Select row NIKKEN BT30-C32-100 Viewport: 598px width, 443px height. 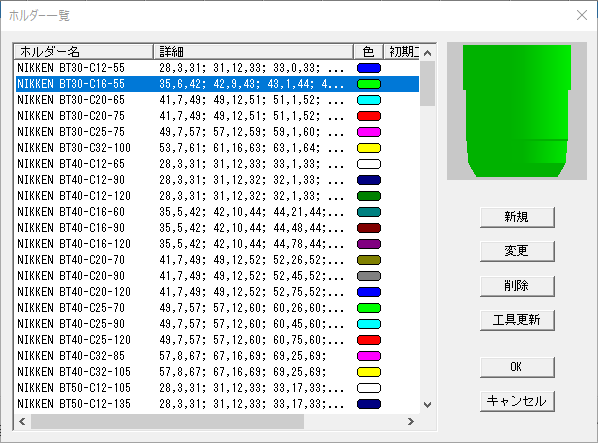coord(217,148)
